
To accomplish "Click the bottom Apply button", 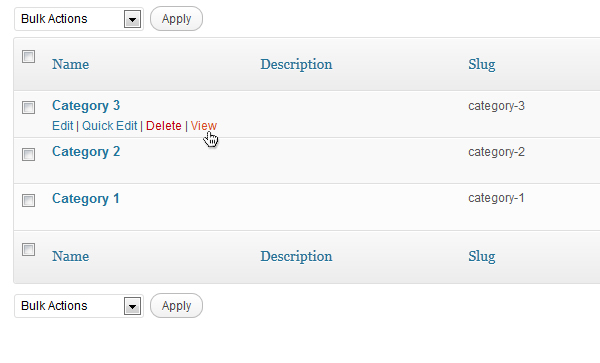I will point(176,306).
